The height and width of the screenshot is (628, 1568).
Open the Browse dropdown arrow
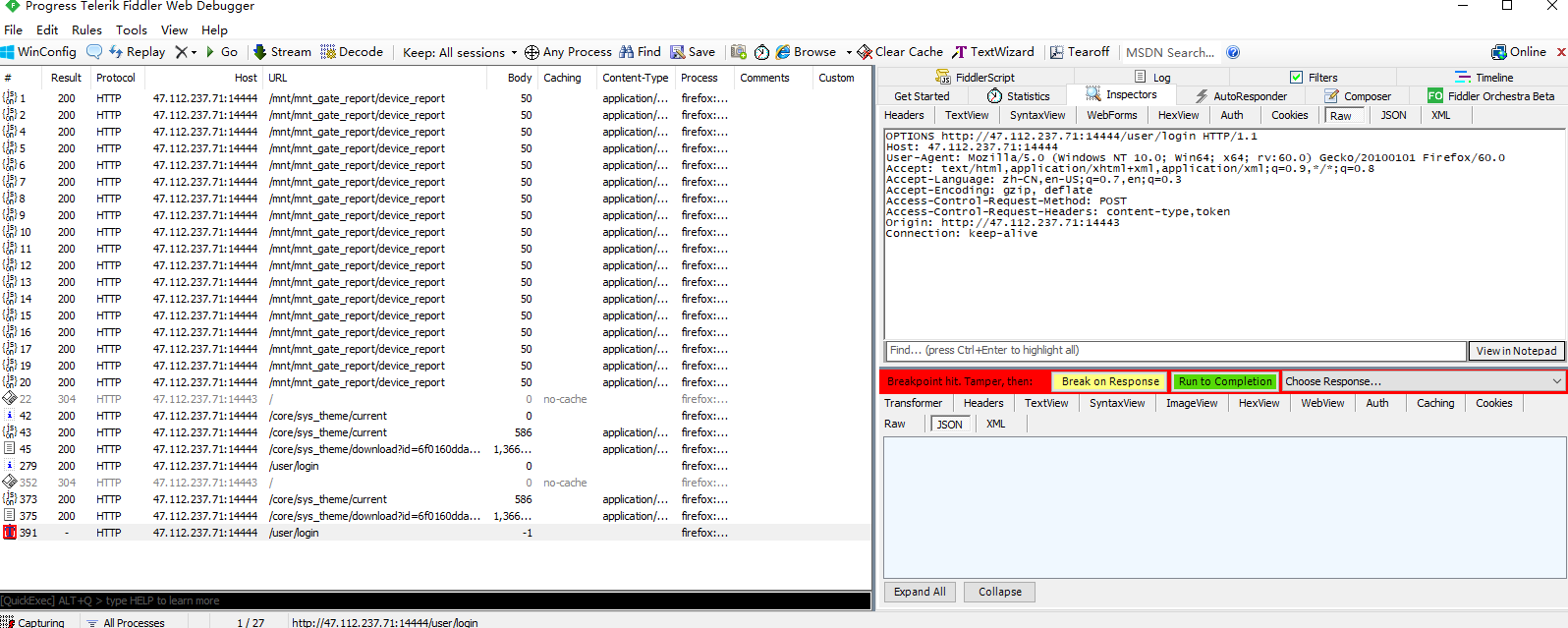[x=849, y=52]
